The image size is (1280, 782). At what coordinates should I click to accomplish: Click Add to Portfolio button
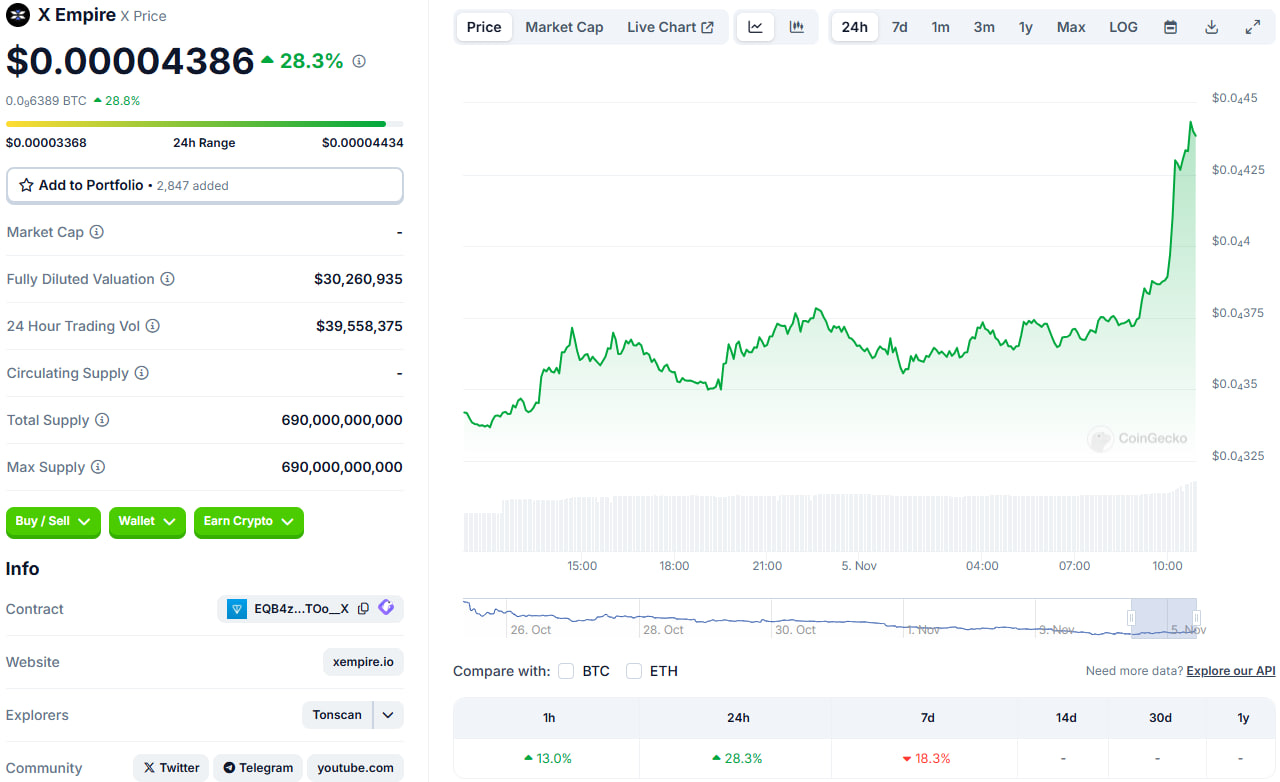(205, 185)
